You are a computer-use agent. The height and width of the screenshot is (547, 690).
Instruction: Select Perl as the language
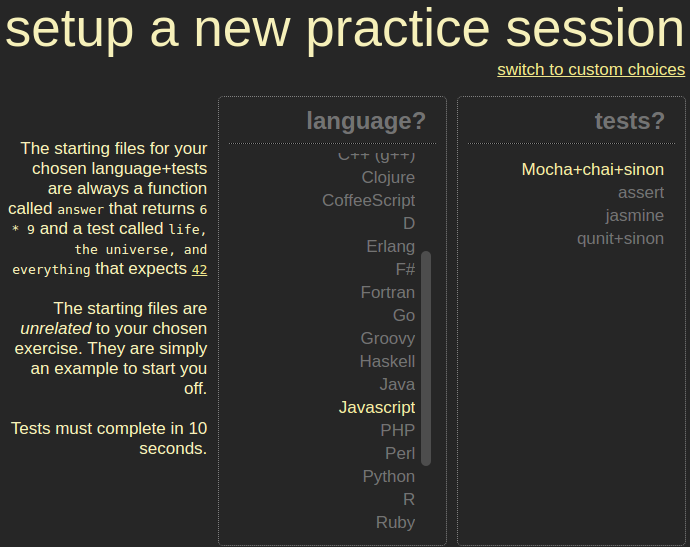click(x=399, y=453)
